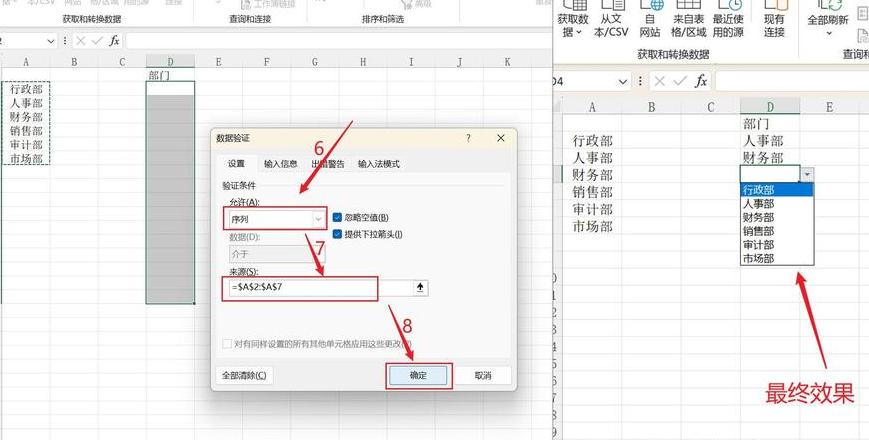Image resolution: width=869 pixels, height=440 pixels.
Task: Click the cell dropdown arrow in column D
Action: [807, 174]
